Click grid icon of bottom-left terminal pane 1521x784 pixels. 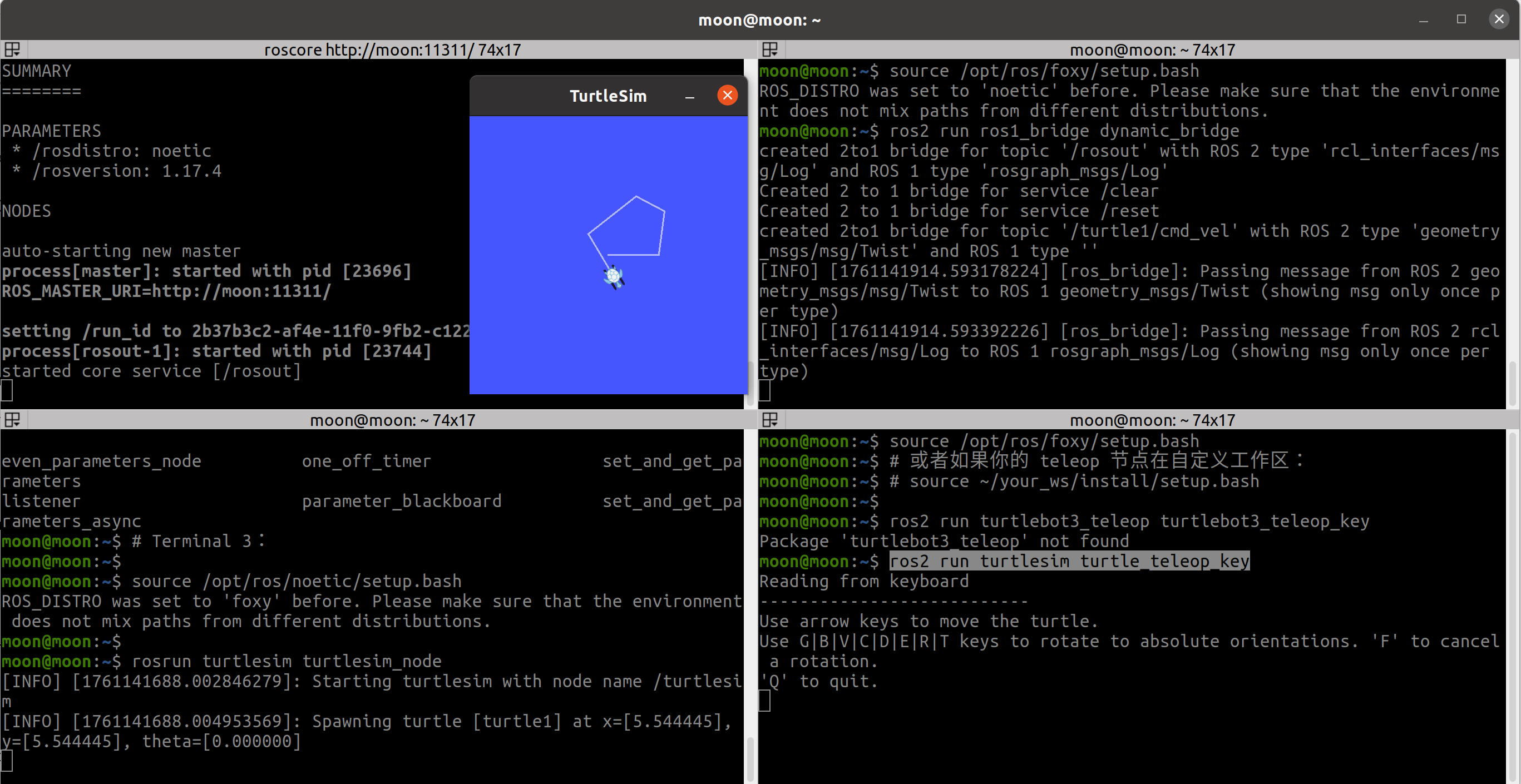[12, 419]
